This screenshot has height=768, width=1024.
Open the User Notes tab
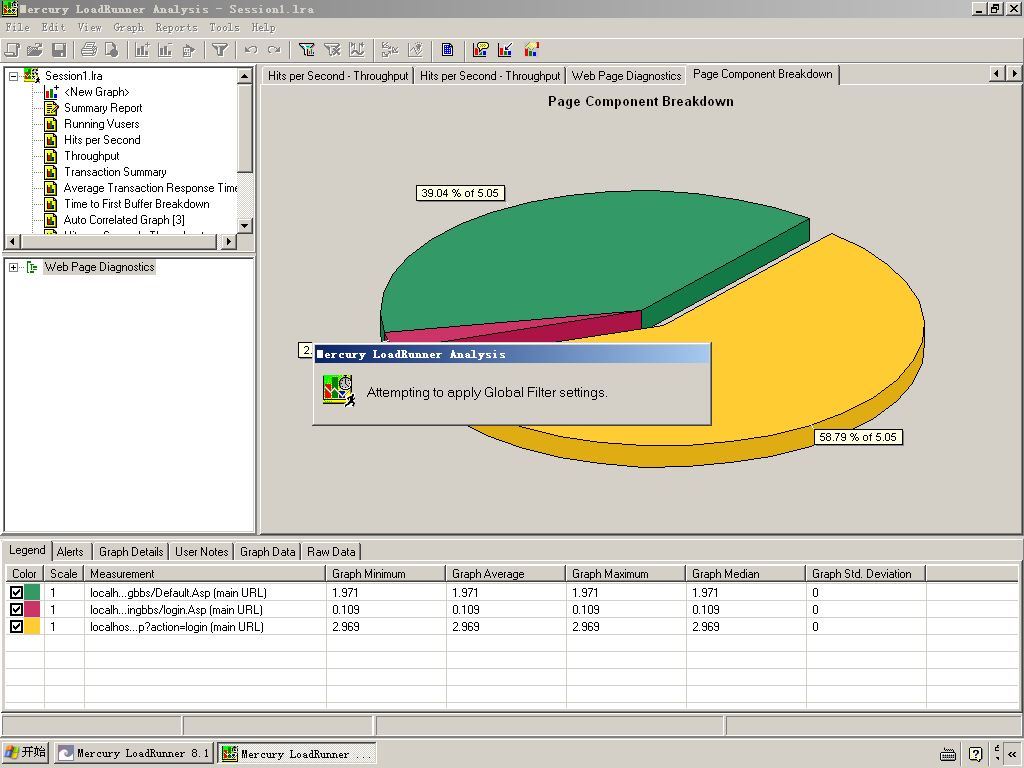pos(201,552)
